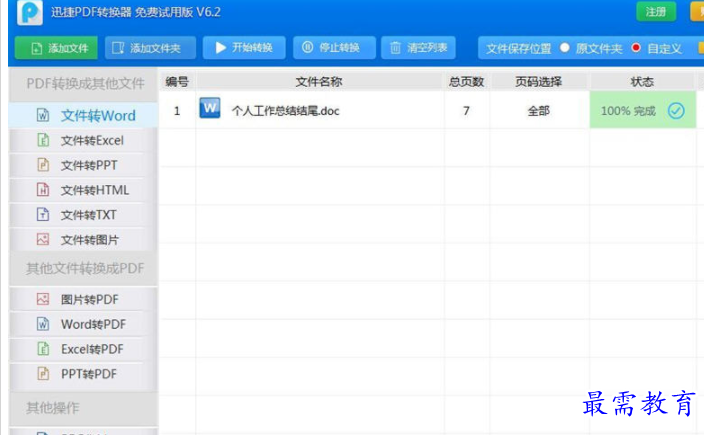Click the folder icon on 添加文件夹

pos(118,48)
